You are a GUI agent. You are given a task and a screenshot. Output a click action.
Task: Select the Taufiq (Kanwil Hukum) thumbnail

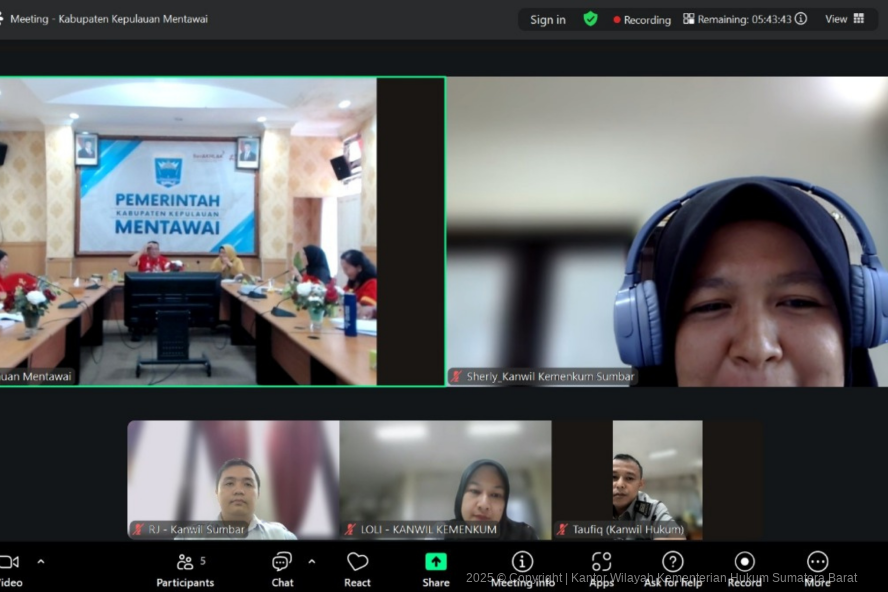[x=657, y=480]
